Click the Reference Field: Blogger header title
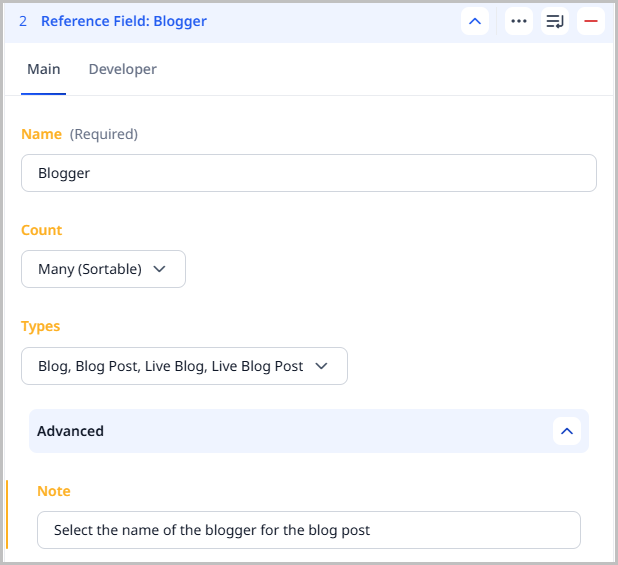618x565 pixels. coord(123,21)
